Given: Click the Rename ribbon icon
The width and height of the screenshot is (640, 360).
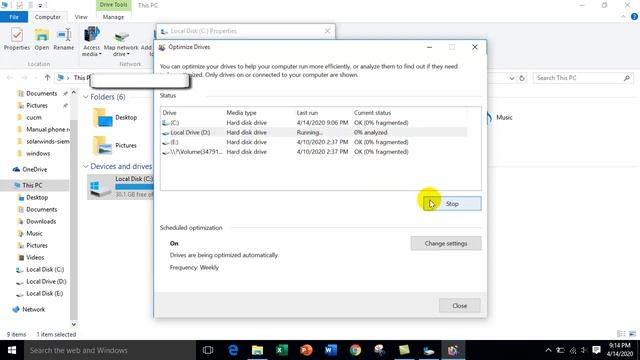Looking at the screenshot, I should pos(64,40).
